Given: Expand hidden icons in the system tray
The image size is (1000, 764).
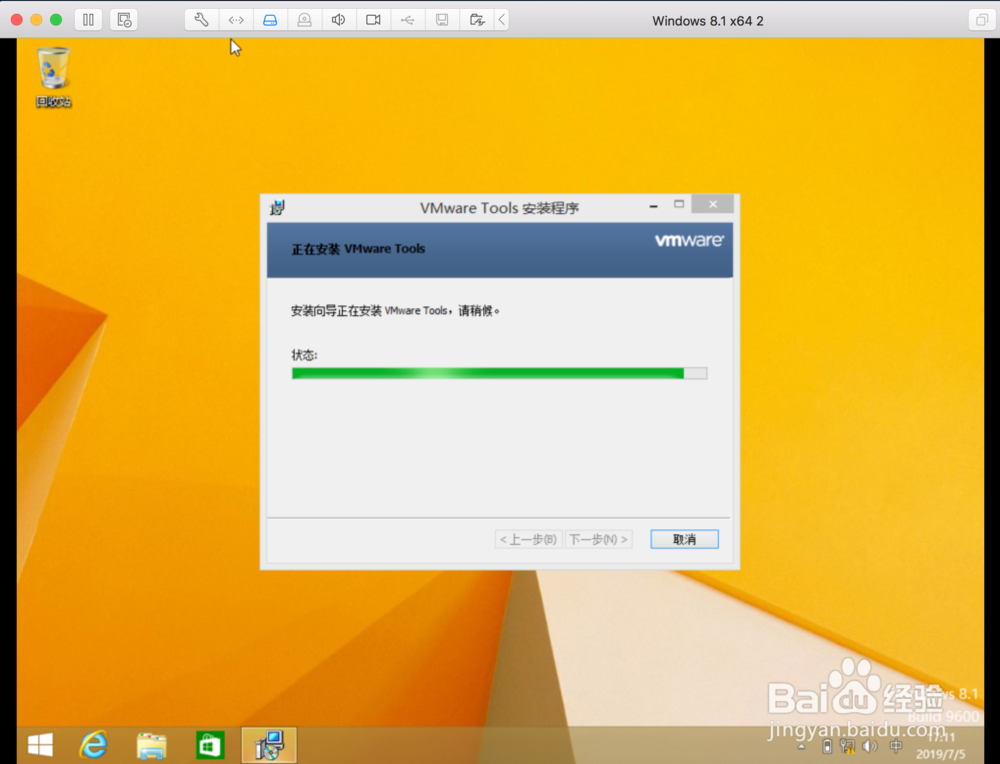Looking at the screenshot, I should (801, 747).
